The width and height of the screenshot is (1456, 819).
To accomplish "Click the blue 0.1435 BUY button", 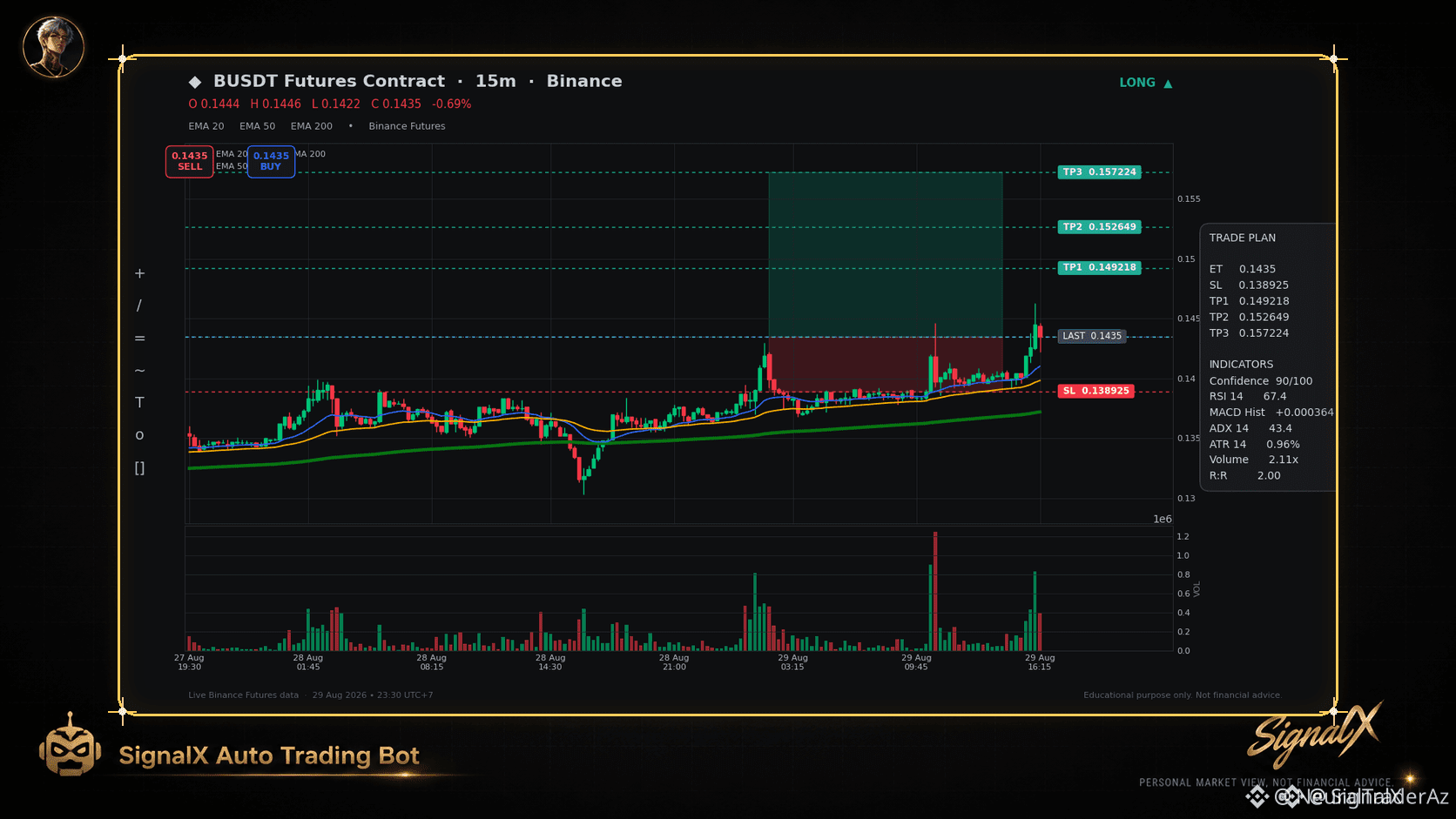I will [271, 161].
